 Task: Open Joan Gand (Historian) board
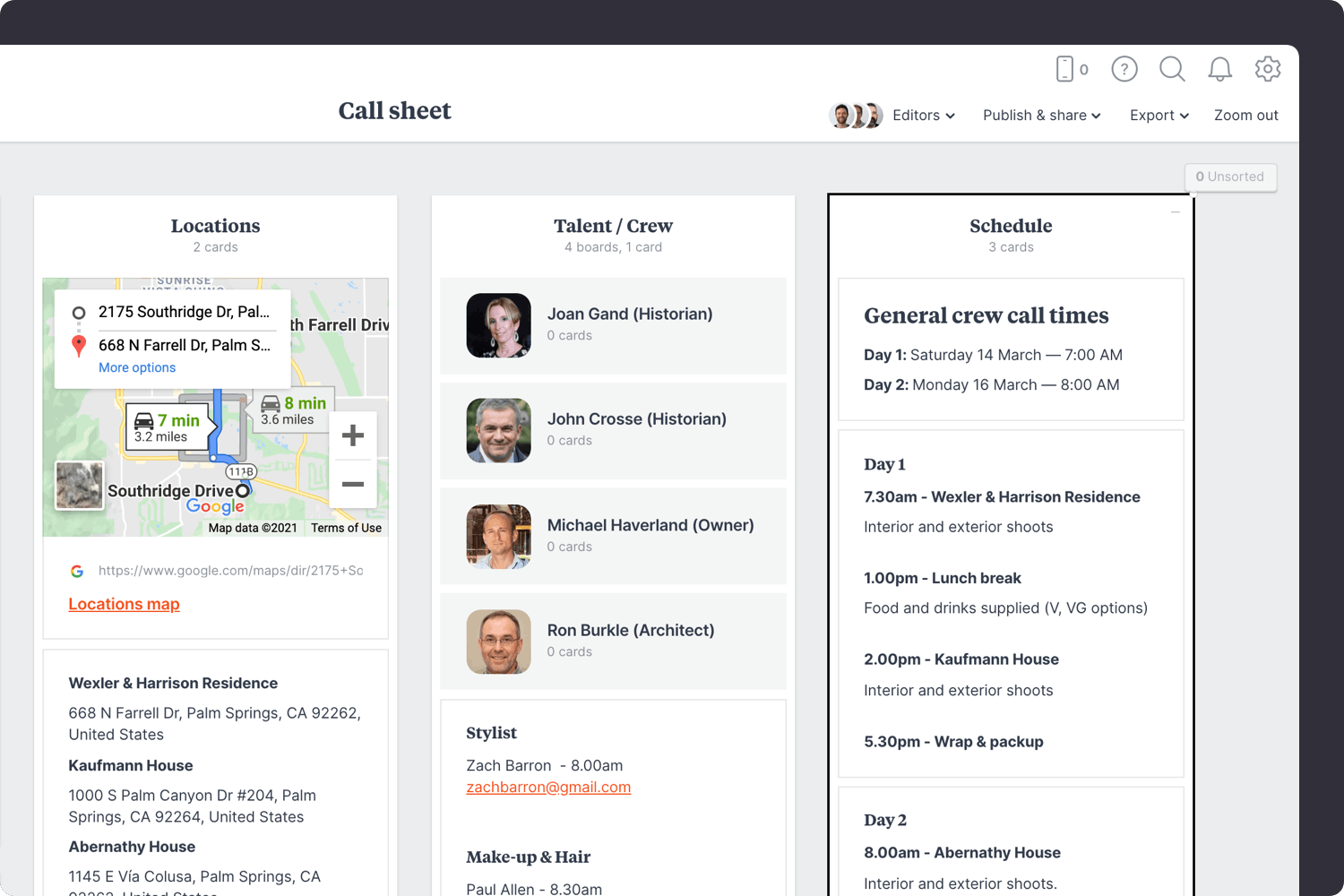[x=613, y=325]
